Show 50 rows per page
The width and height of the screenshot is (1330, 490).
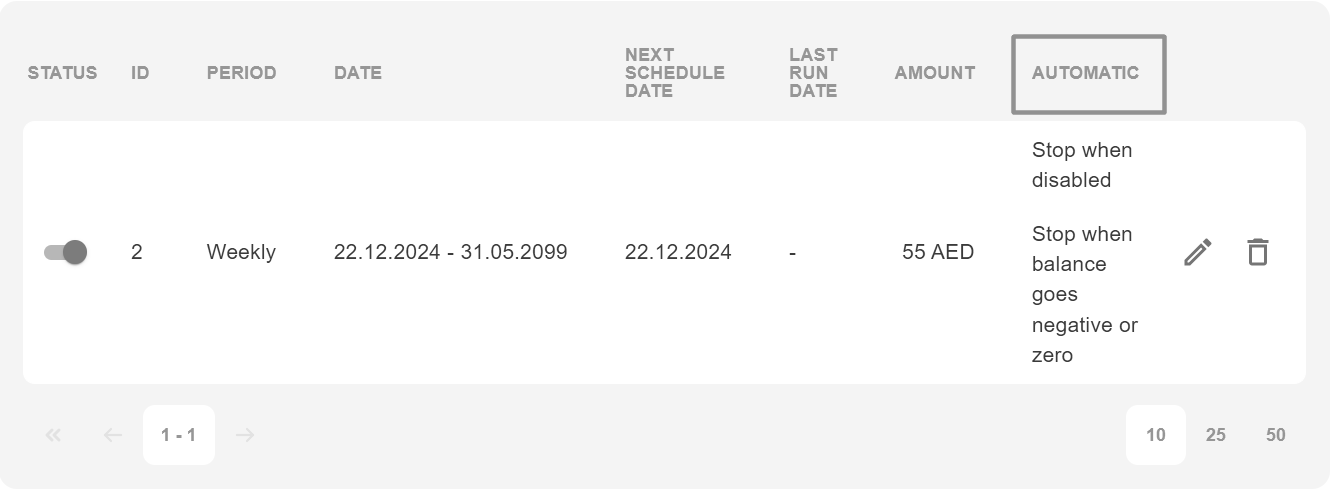point(1276,435)
